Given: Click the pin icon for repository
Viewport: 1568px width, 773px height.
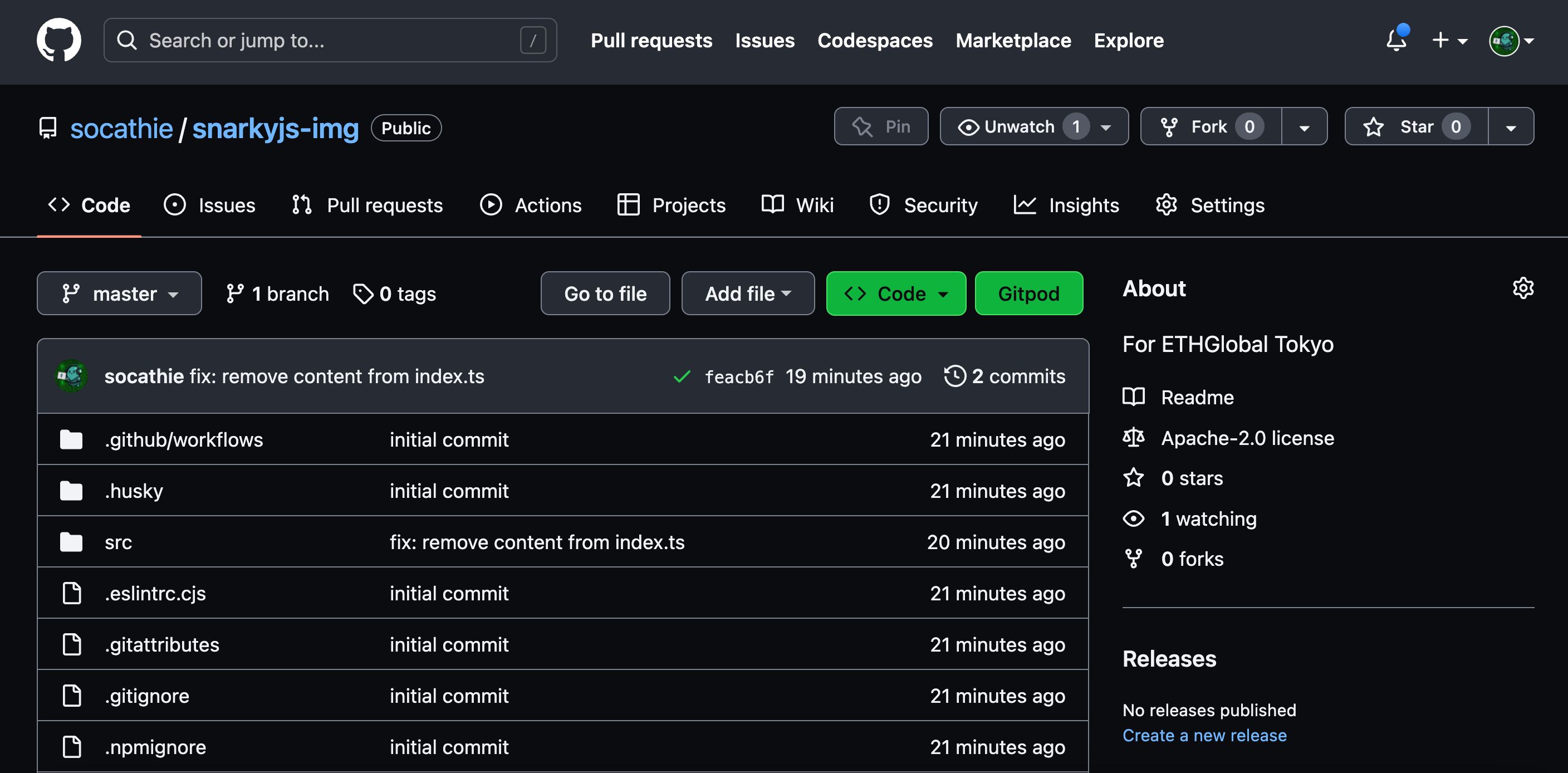Looking at the screenshot, I should pyautogui.click(x=861, y=126).
